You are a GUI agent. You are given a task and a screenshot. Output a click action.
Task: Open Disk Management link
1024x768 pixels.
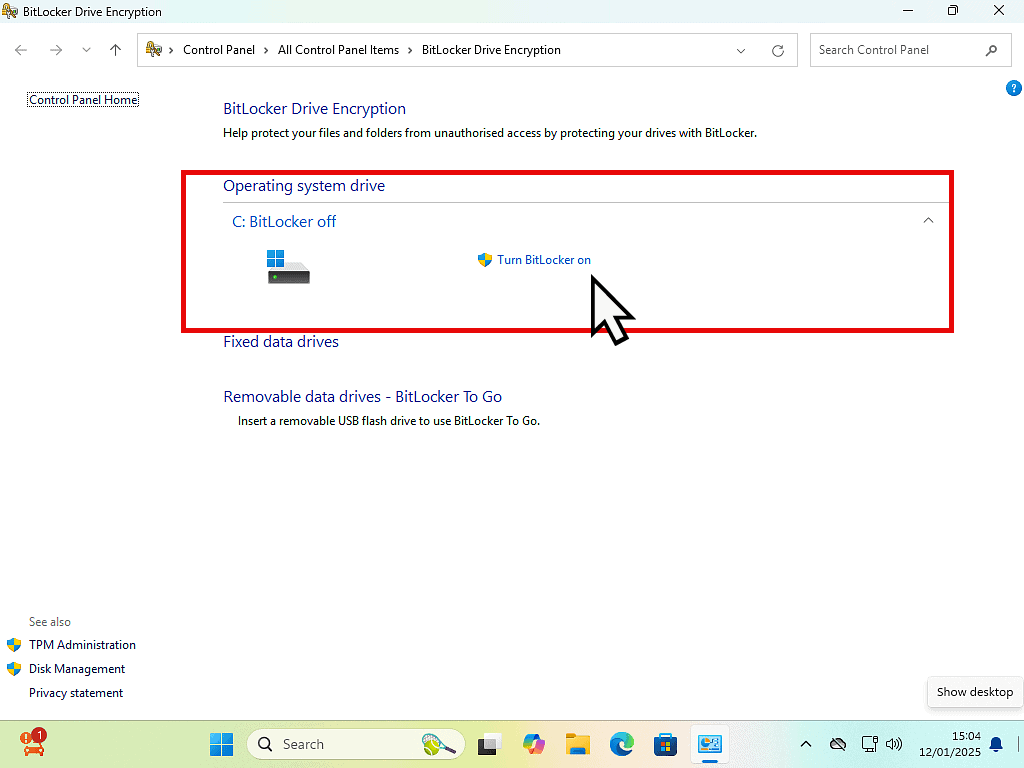pyautogui.click(x=77, y=669)
